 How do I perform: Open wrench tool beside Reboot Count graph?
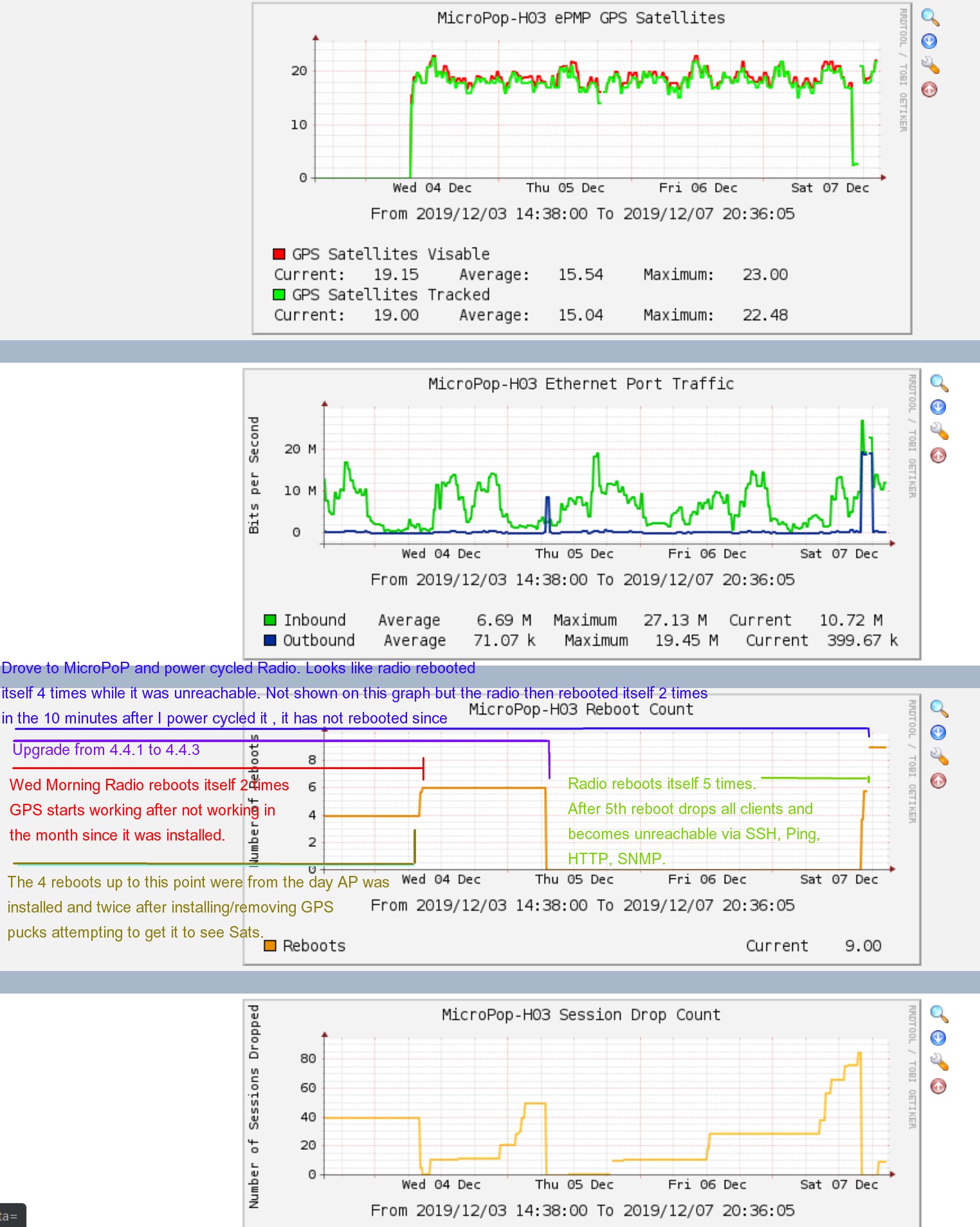coord(939,756)
